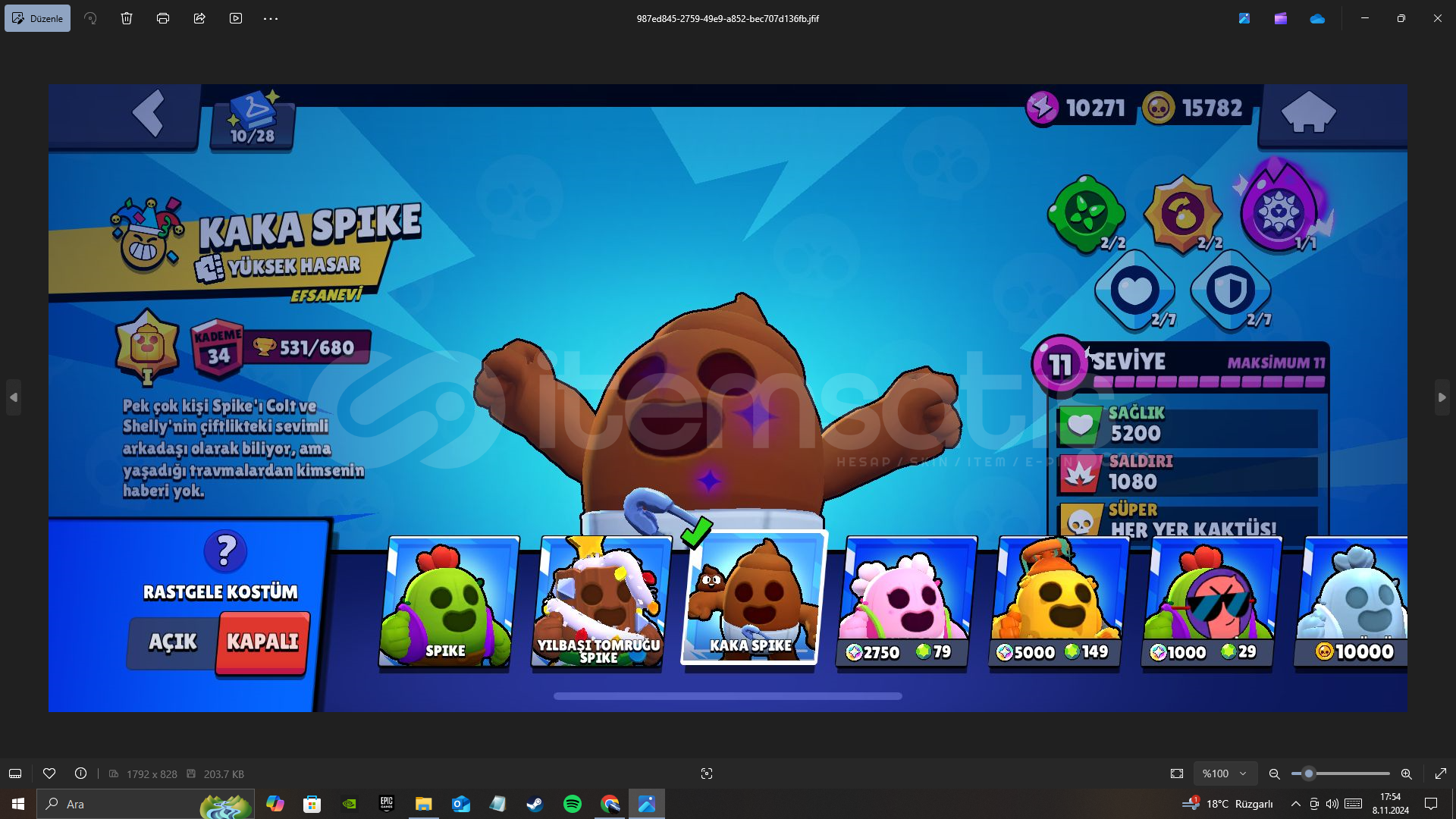Open Epic Games launcher from taskbar

tap(387, 804)
